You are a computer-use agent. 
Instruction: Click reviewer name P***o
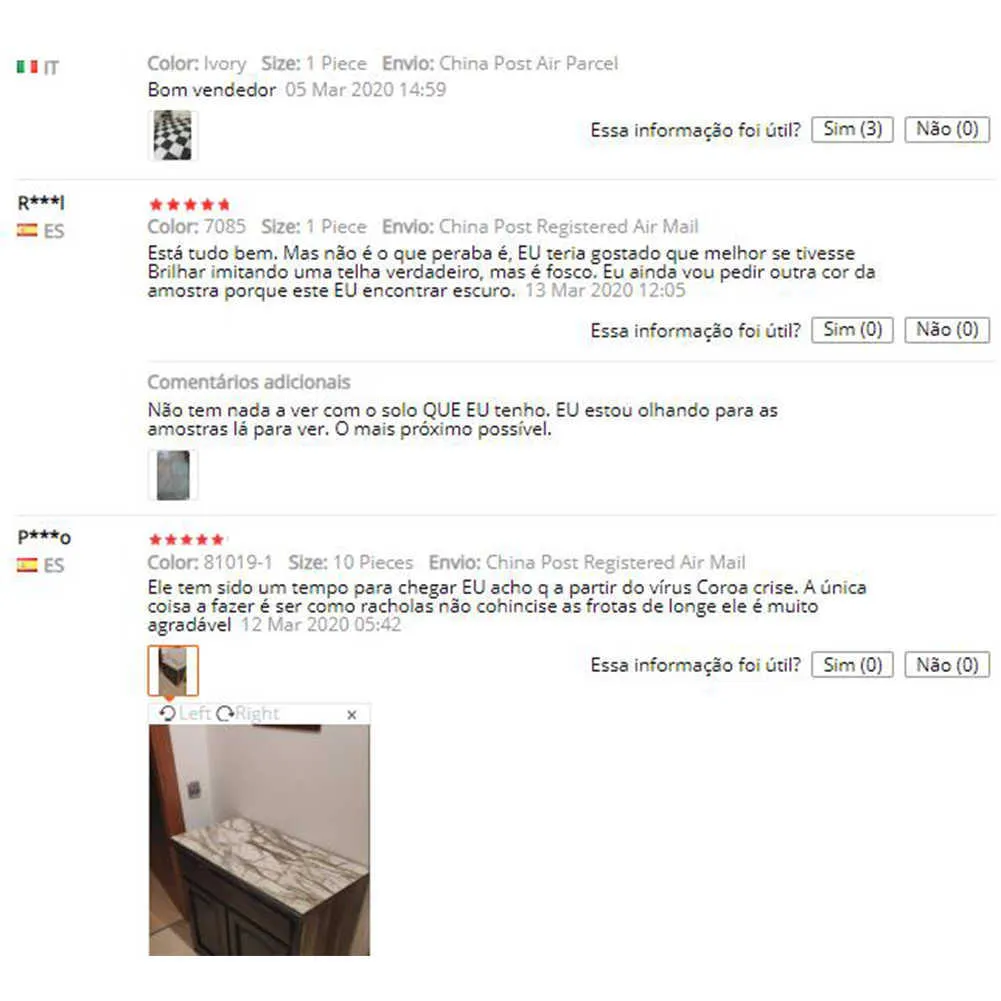click(44, 538)
